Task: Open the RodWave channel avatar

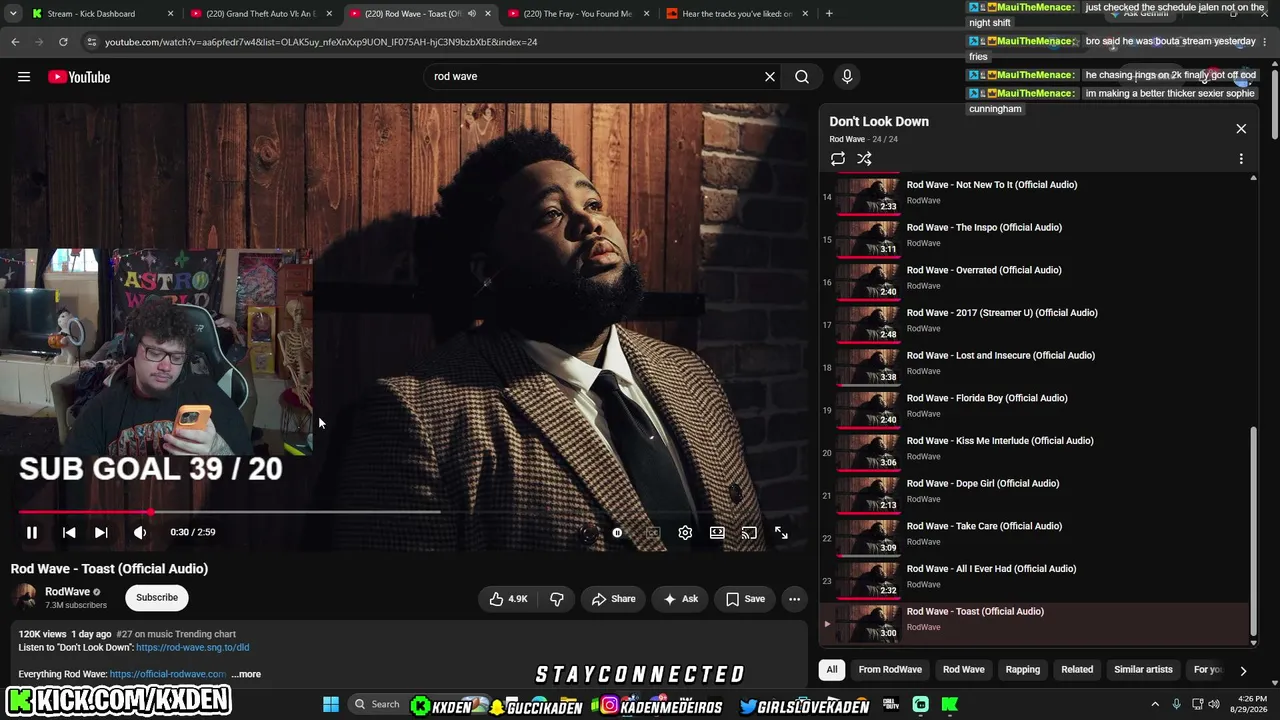Action: 25,597
